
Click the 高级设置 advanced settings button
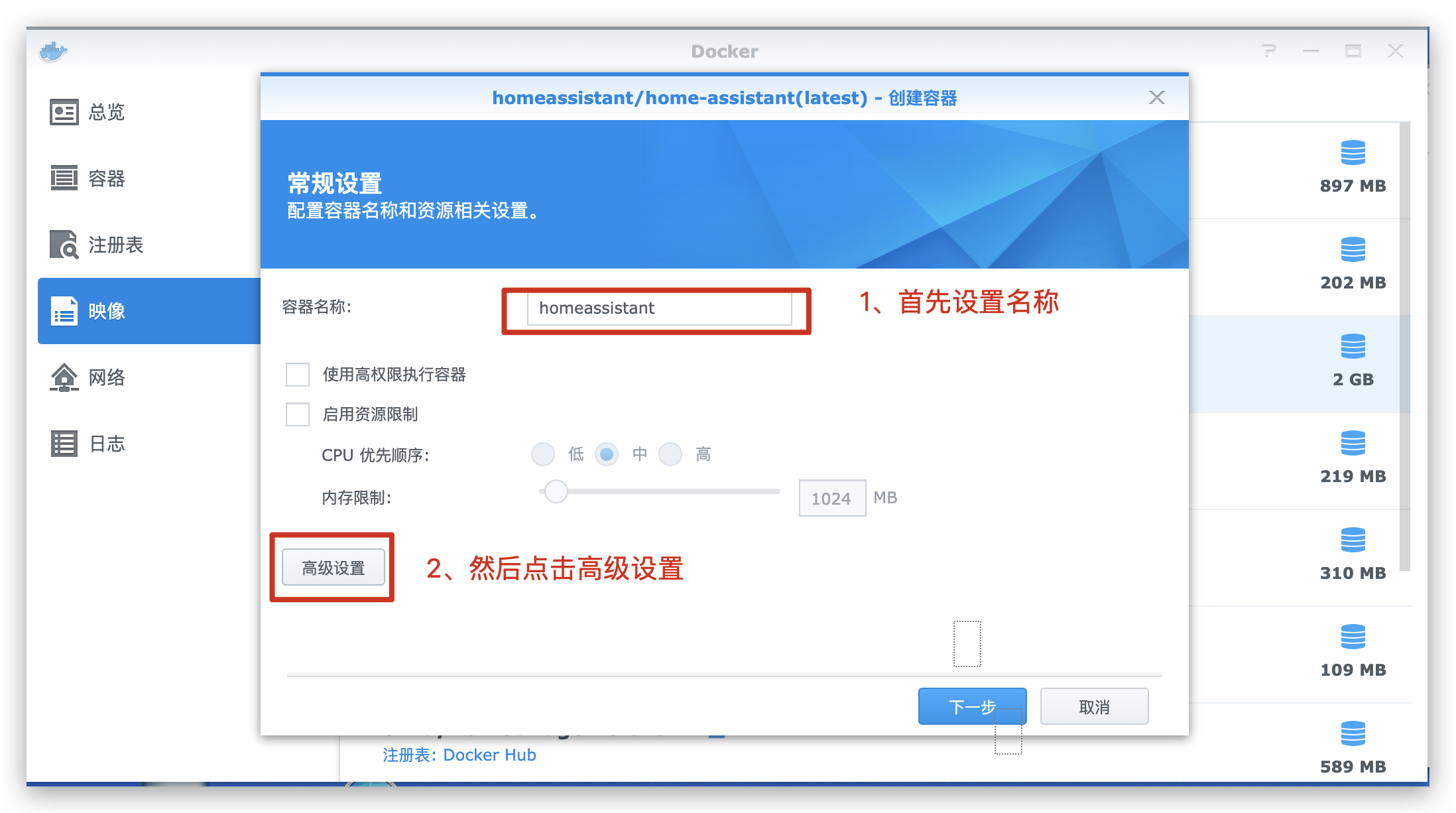[334, 568]
